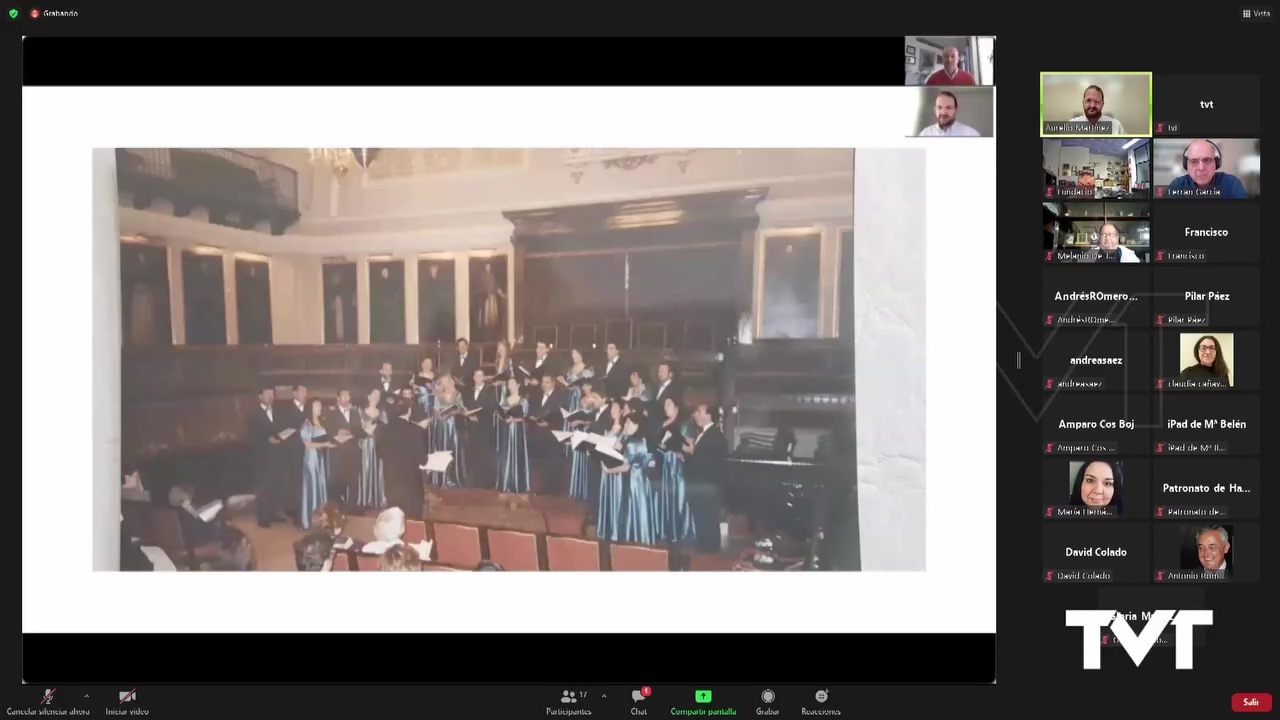
Task: Click the muted mic icon on Antonio Rom... tile
Action: 1161,576
